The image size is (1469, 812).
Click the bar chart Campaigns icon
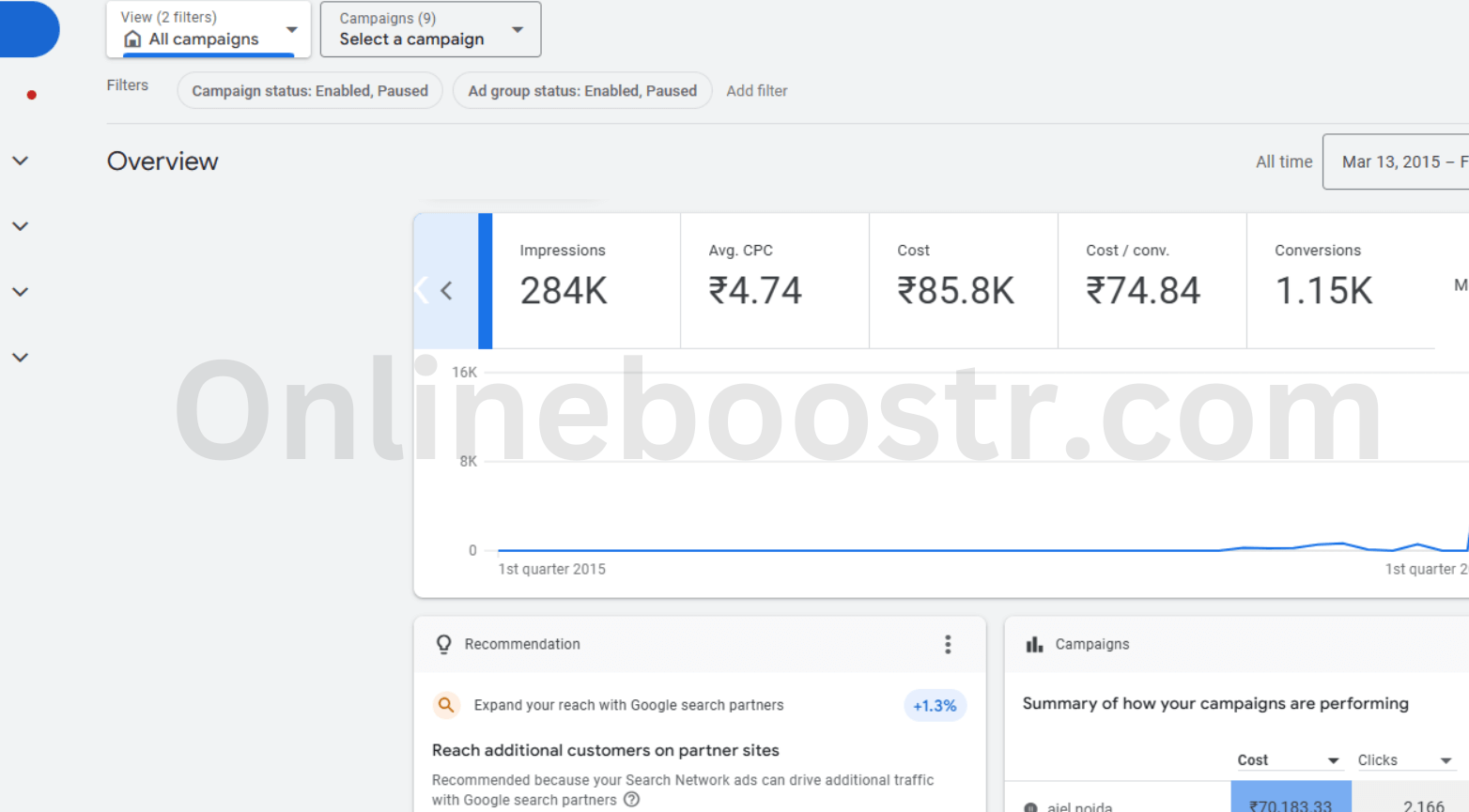coord(1034,644)
